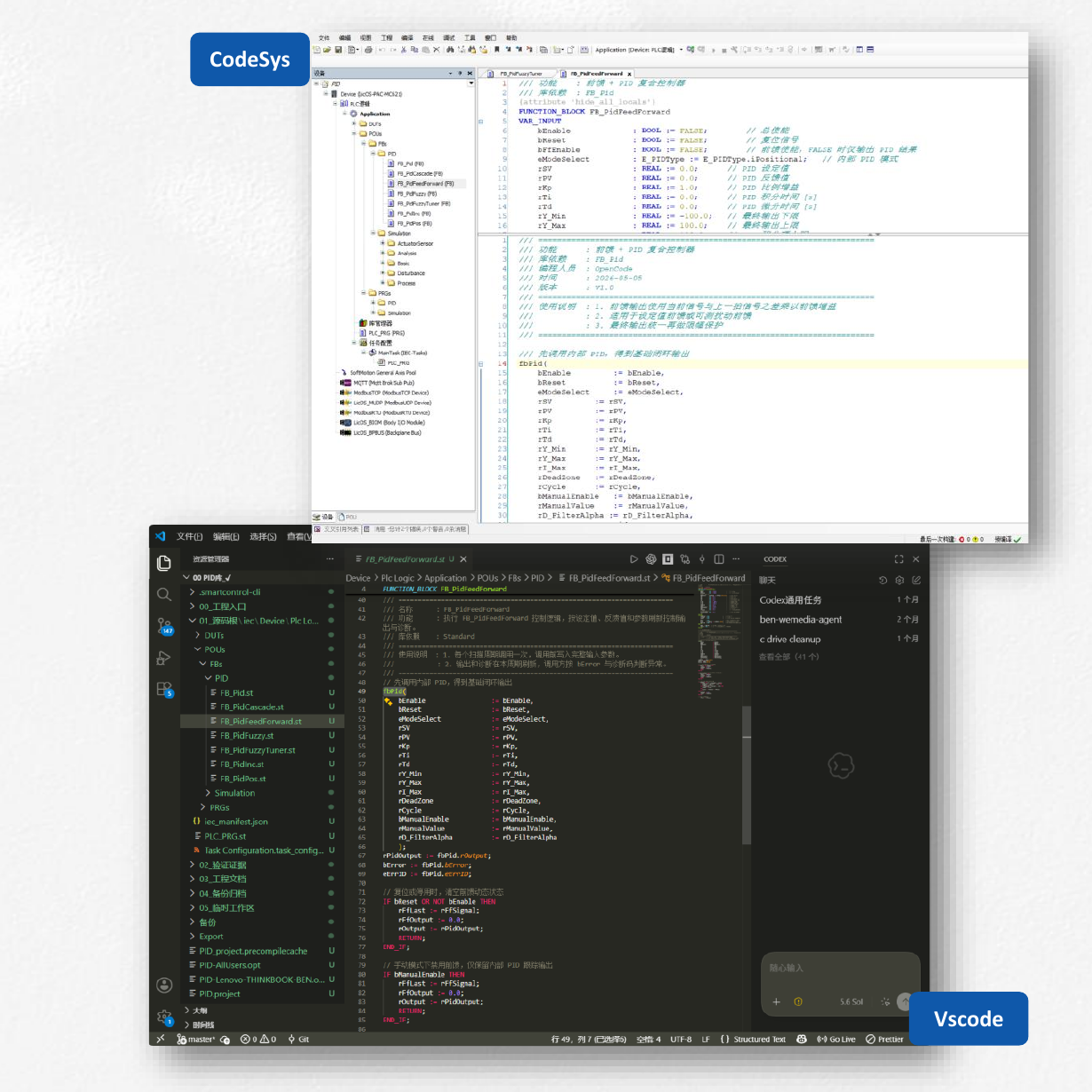This screenshot has height=1092, width=1092.
Task: Click 查看全部 (41 个) link in Codex
Action: tap(788, 657)
